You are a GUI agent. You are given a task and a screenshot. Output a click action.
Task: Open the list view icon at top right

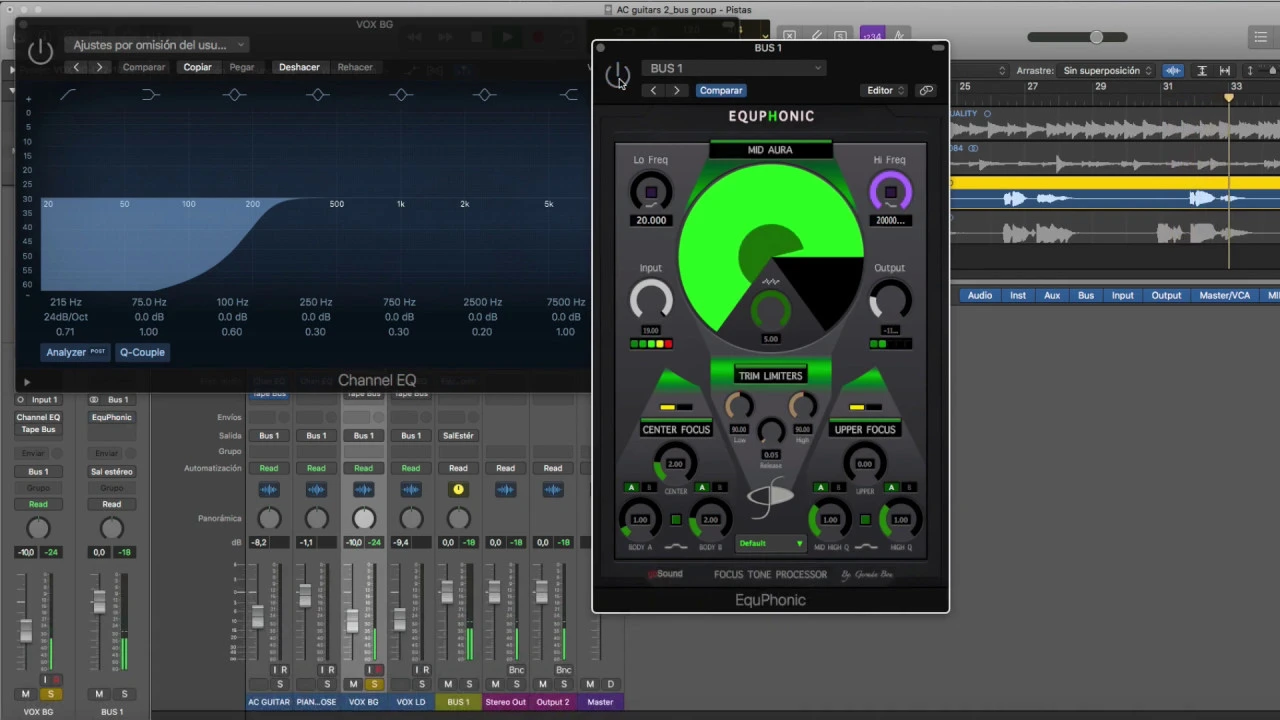pyautogui.click(x=1260, y=38)
